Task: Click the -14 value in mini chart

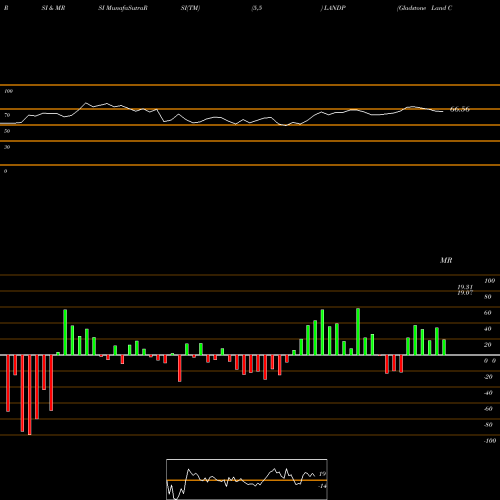Action: point(322,486)
